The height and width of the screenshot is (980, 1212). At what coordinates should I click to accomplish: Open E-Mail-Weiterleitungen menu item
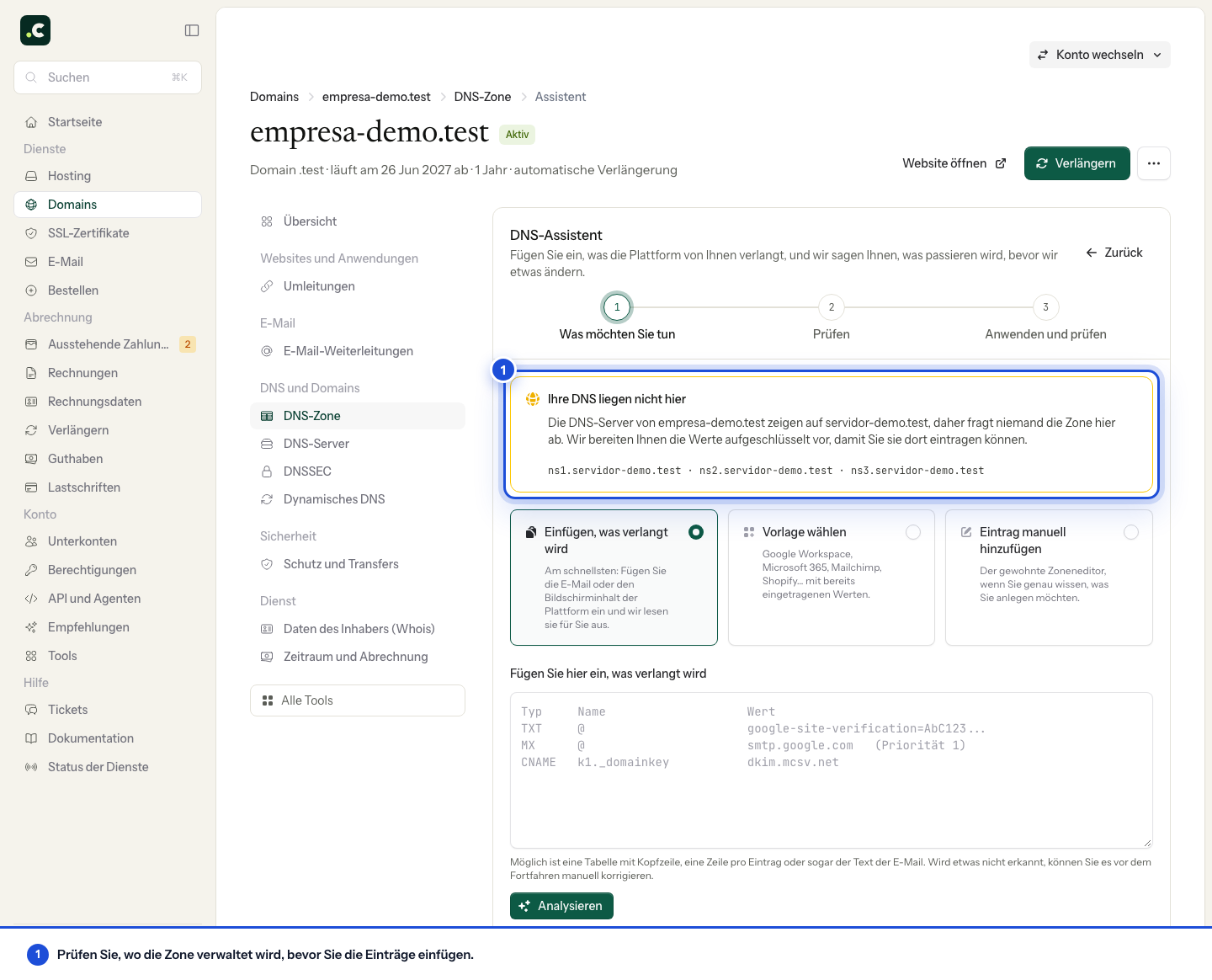pos(358,351)
